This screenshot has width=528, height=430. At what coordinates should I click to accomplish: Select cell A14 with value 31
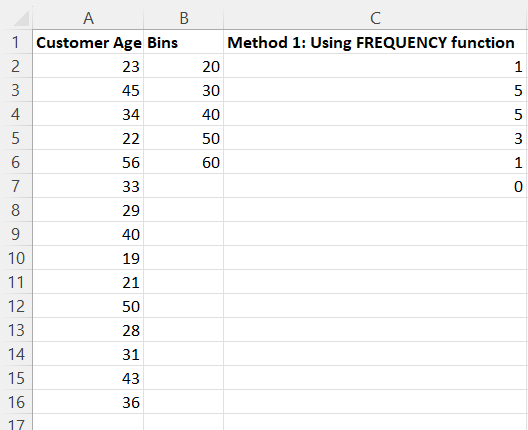[x=88, y=354]
